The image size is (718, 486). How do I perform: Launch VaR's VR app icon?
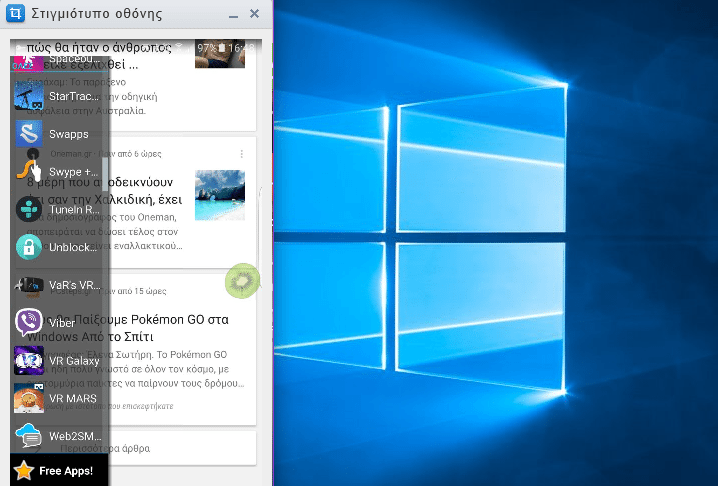click(29, 284)
